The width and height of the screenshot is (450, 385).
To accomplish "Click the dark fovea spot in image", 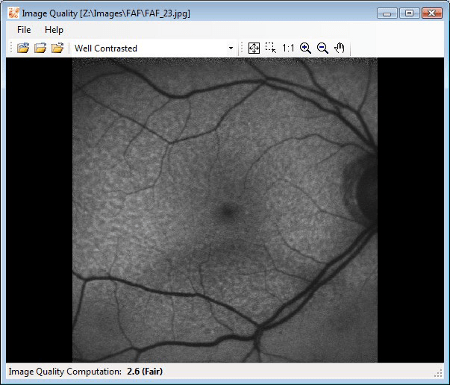I will (228, 210).
